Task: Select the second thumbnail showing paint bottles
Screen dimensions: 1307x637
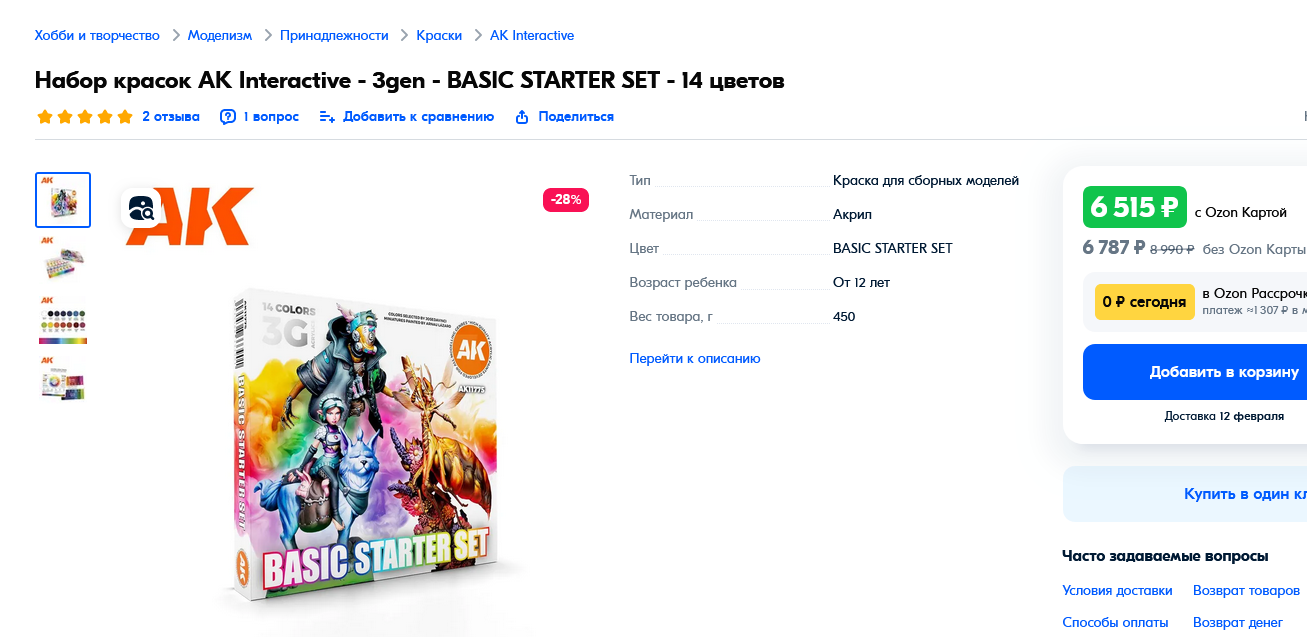Action: (x=63, y=260)
